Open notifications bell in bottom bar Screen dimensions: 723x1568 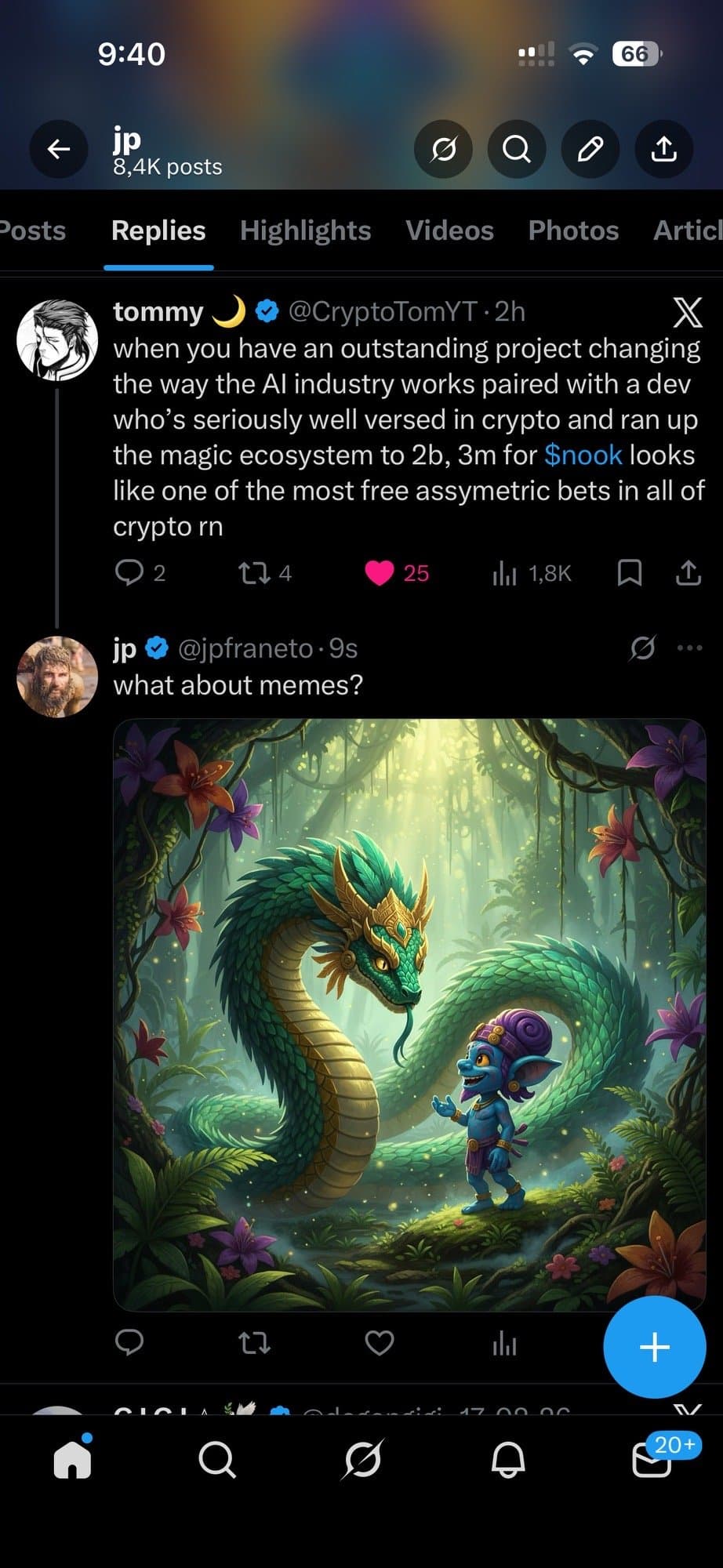tap(508, 1459)
